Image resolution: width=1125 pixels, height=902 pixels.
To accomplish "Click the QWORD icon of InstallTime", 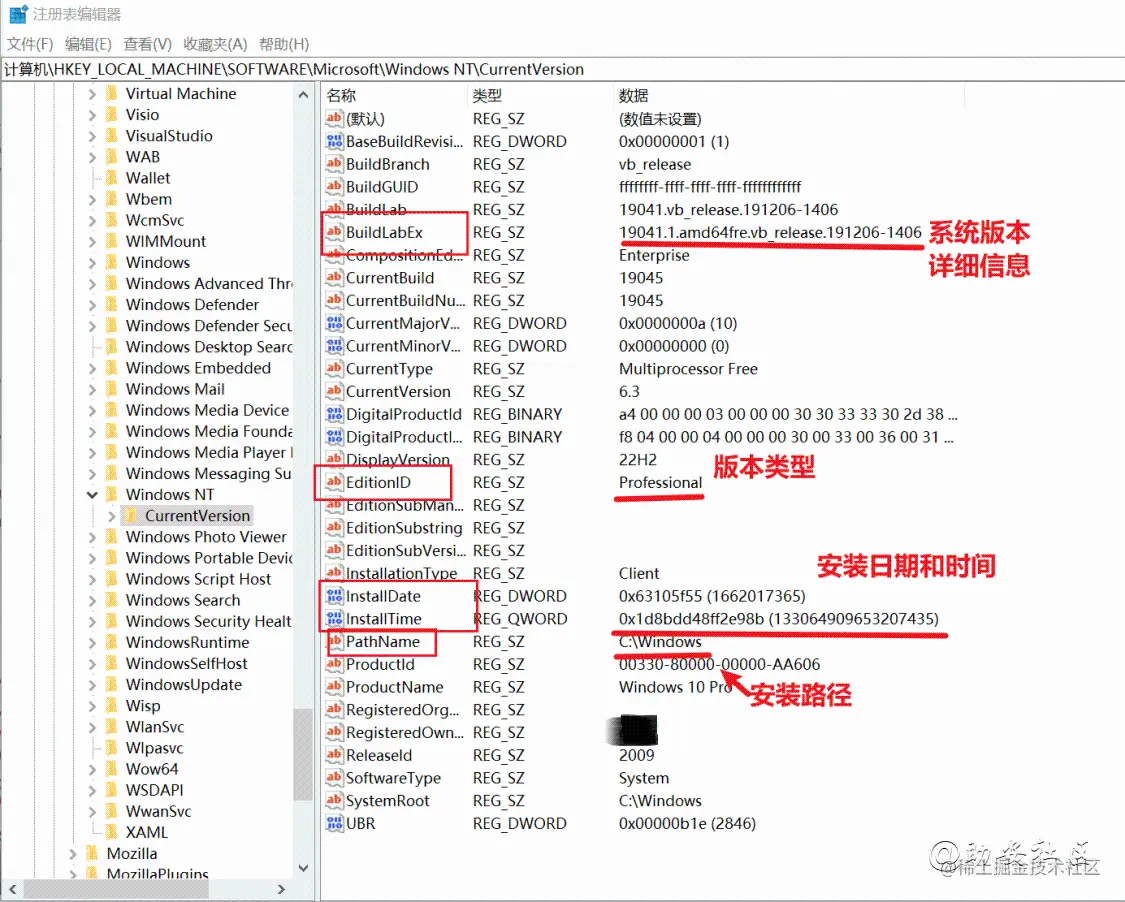I will point(334,619).
